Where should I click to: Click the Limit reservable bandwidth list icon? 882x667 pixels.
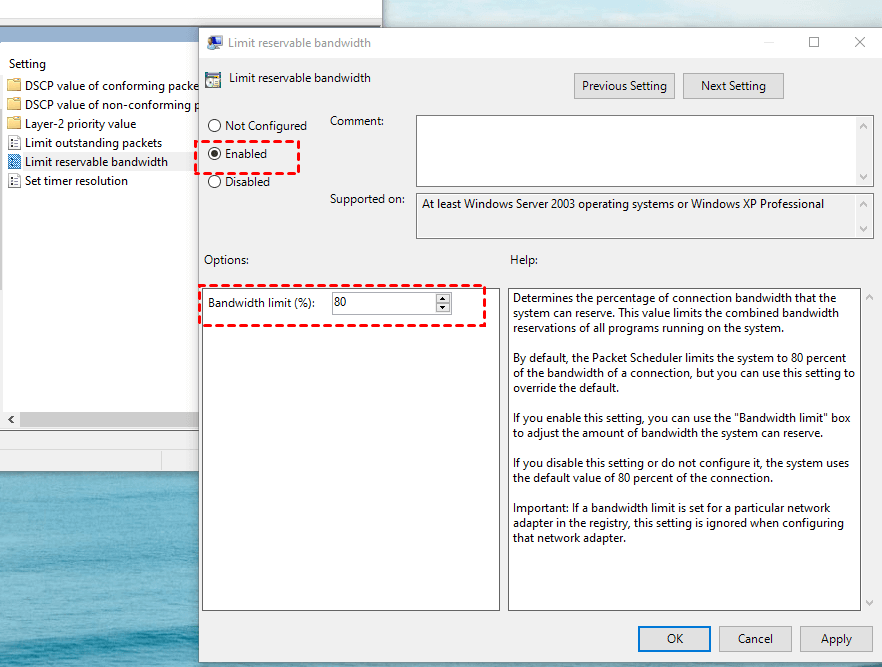pos(15,162)
